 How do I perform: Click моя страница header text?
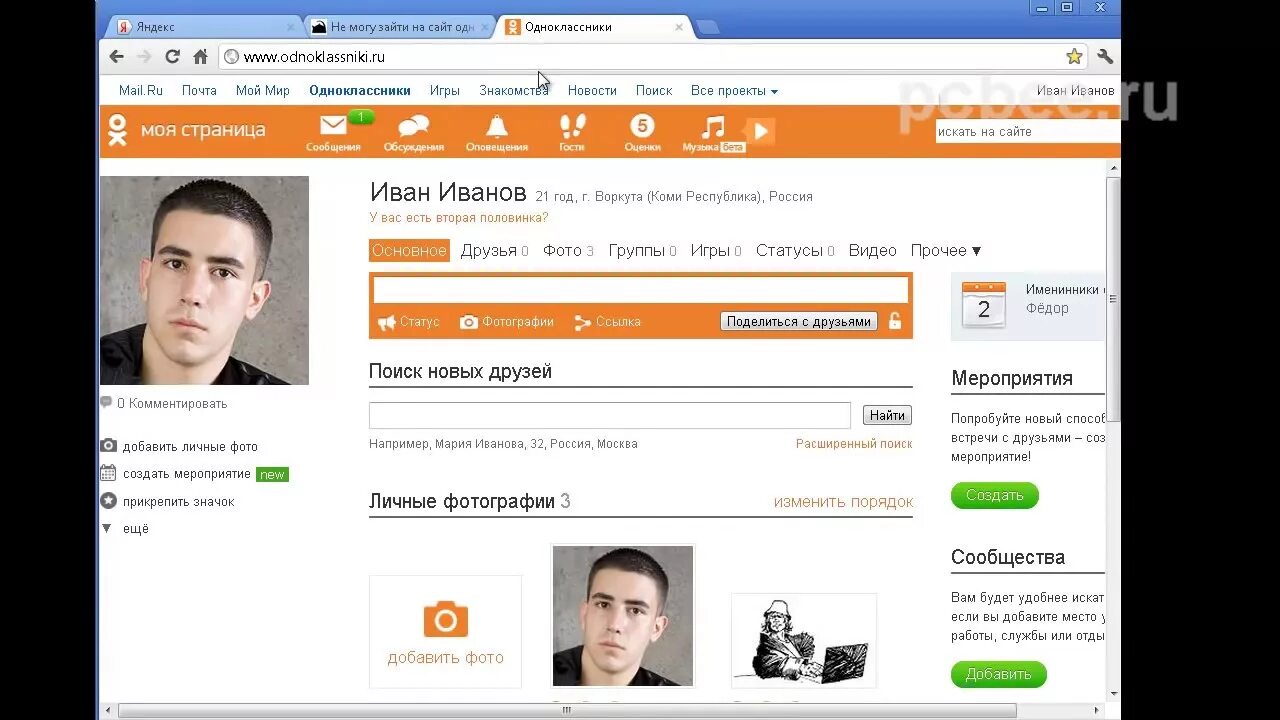(203, 130)
